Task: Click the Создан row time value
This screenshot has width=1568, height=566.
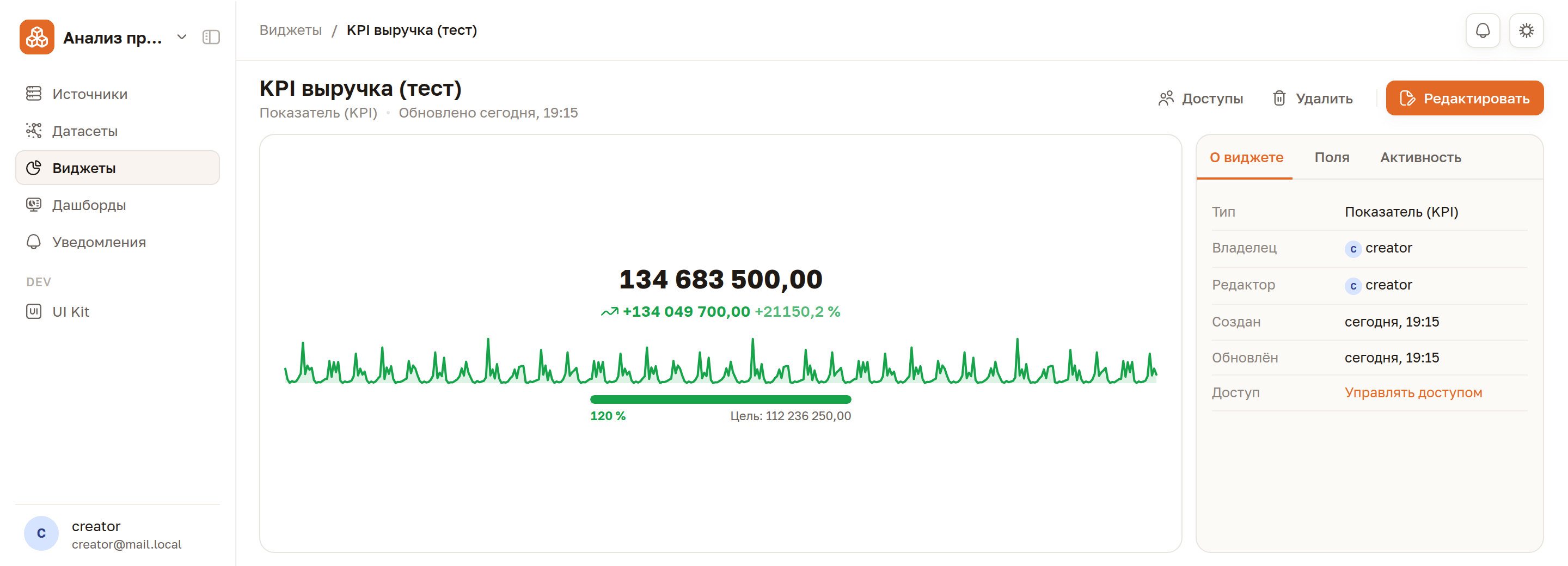Action: click(x=1392, y=322)
